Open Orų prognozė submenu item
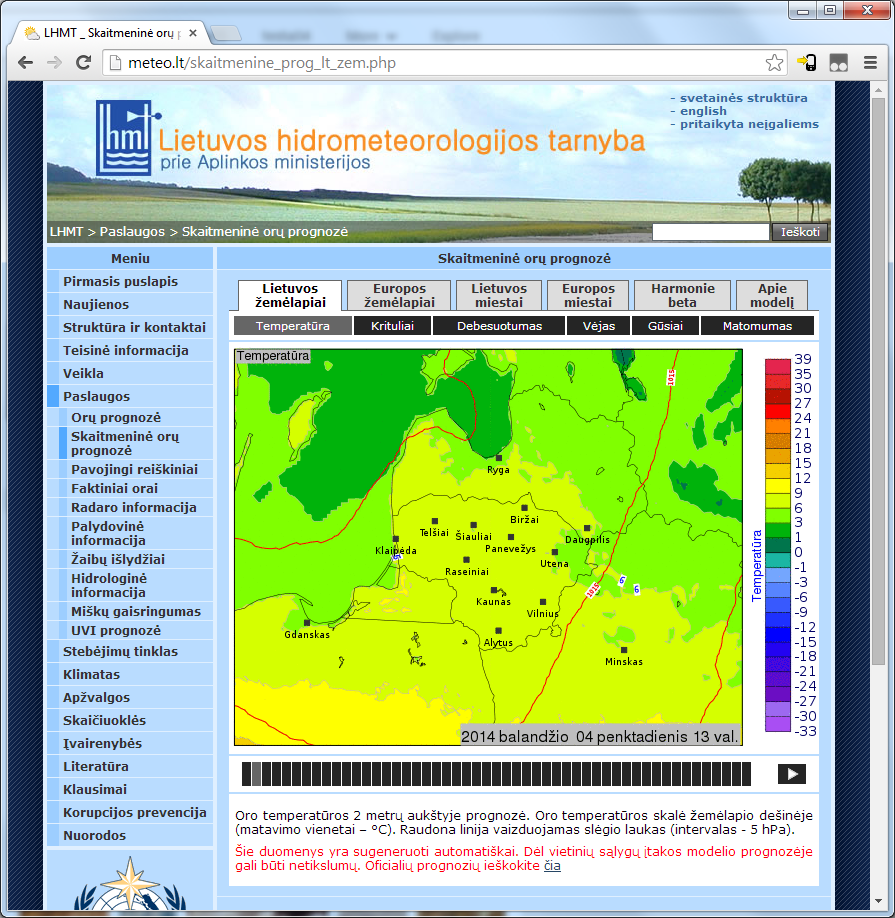895x918 pixels. click(x=136, y=417)
